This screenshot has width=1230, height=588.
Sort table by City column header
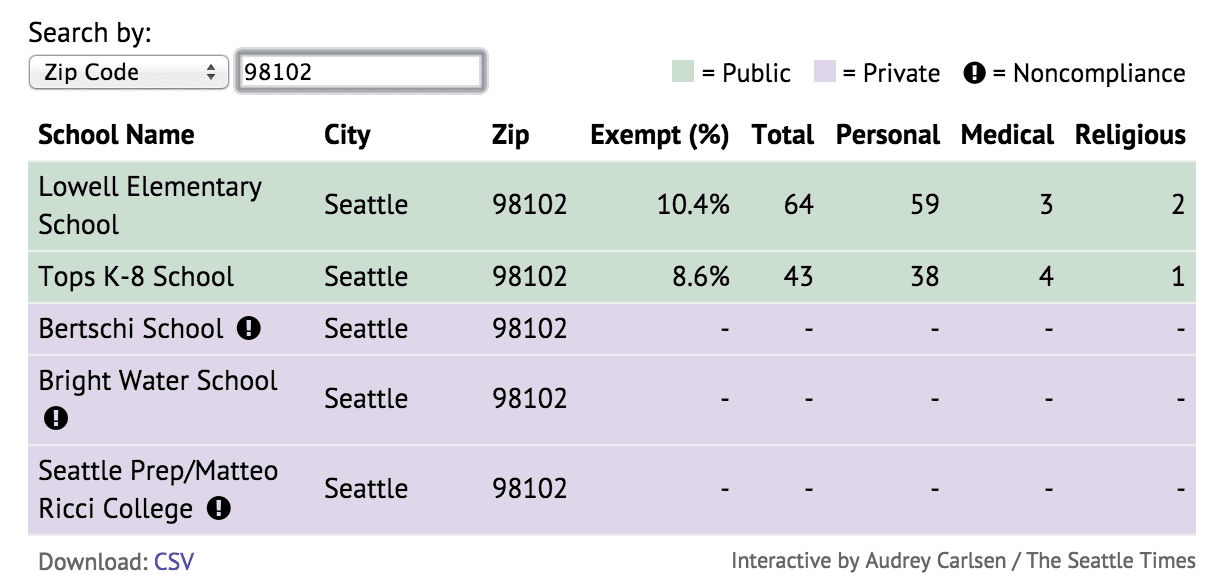point(347,135)
